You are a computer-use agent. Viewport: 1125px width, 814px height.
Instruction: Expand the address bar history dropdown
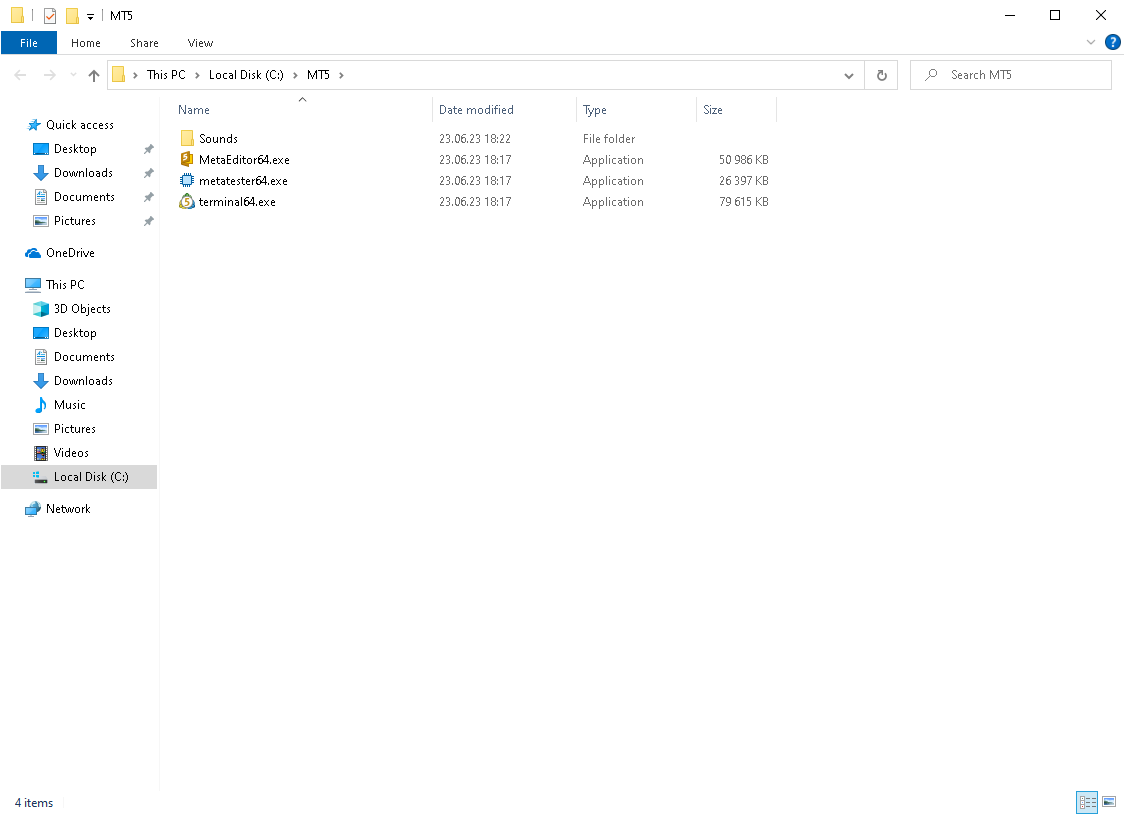tap(849, 75)
